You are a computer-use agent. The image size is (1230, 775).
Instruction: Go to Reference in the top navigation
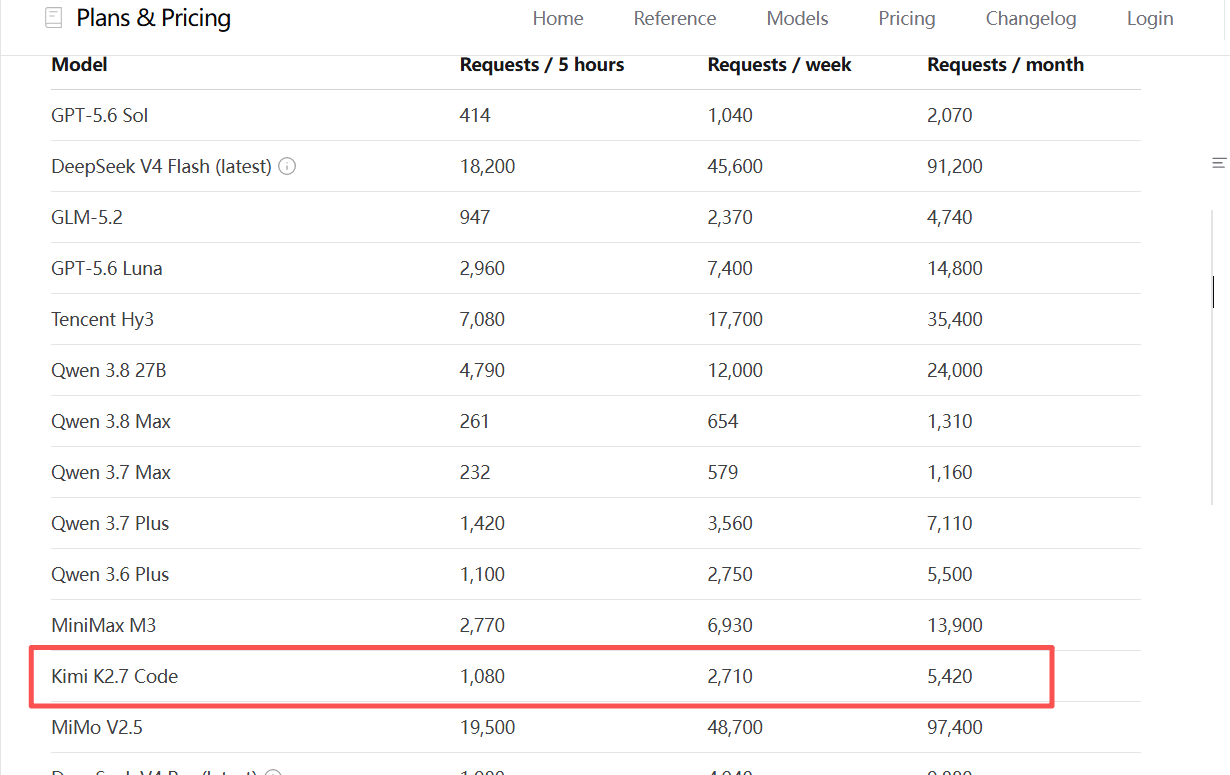click(675, 18)
